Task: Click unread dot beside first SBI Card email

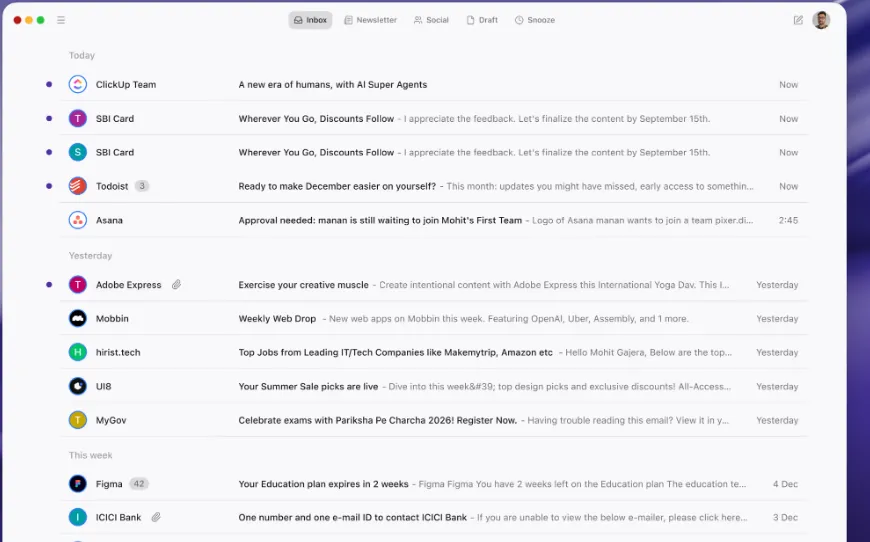Action: click(x=49, y=118)
